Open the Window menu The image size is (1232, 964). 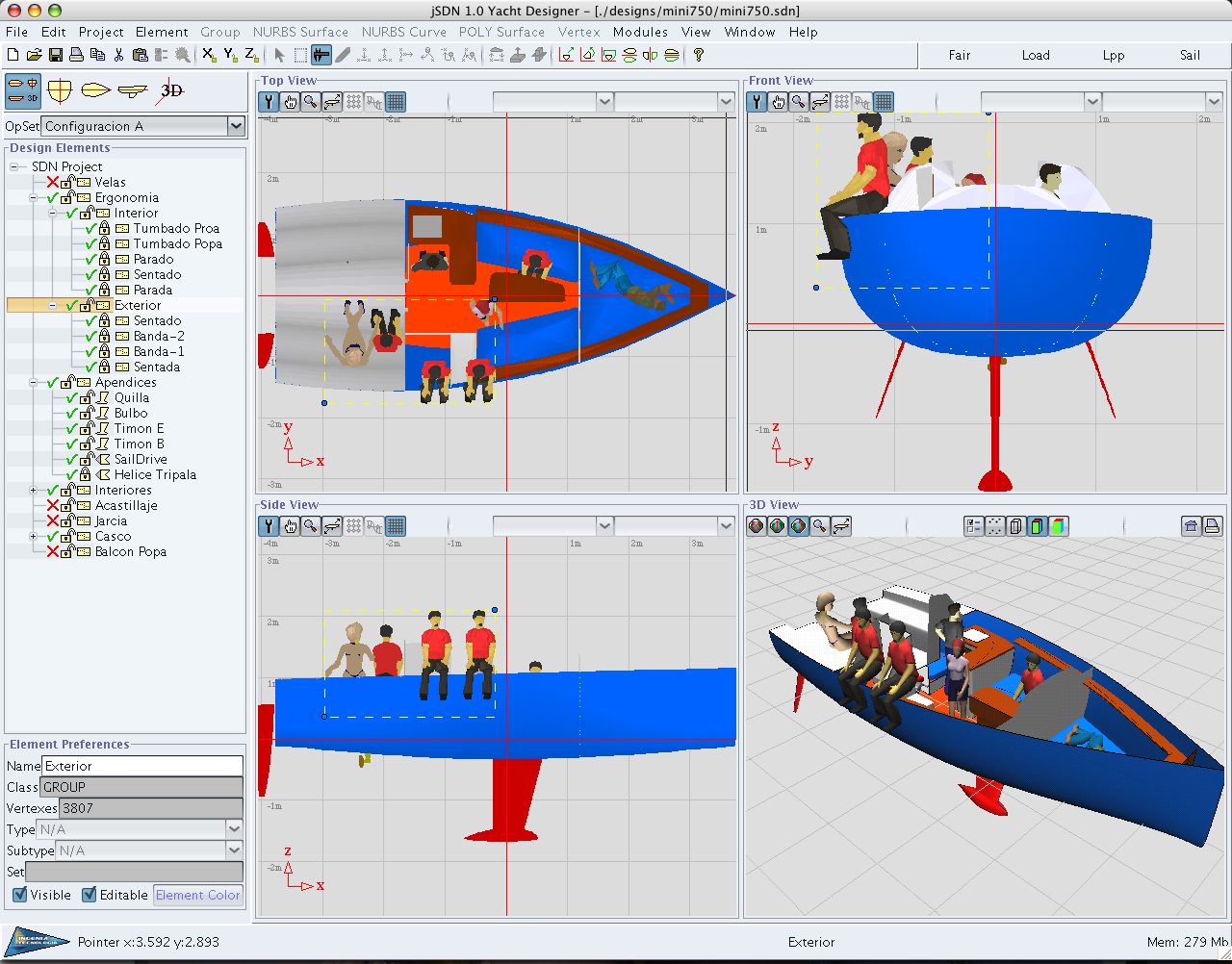tap(750, 32)
